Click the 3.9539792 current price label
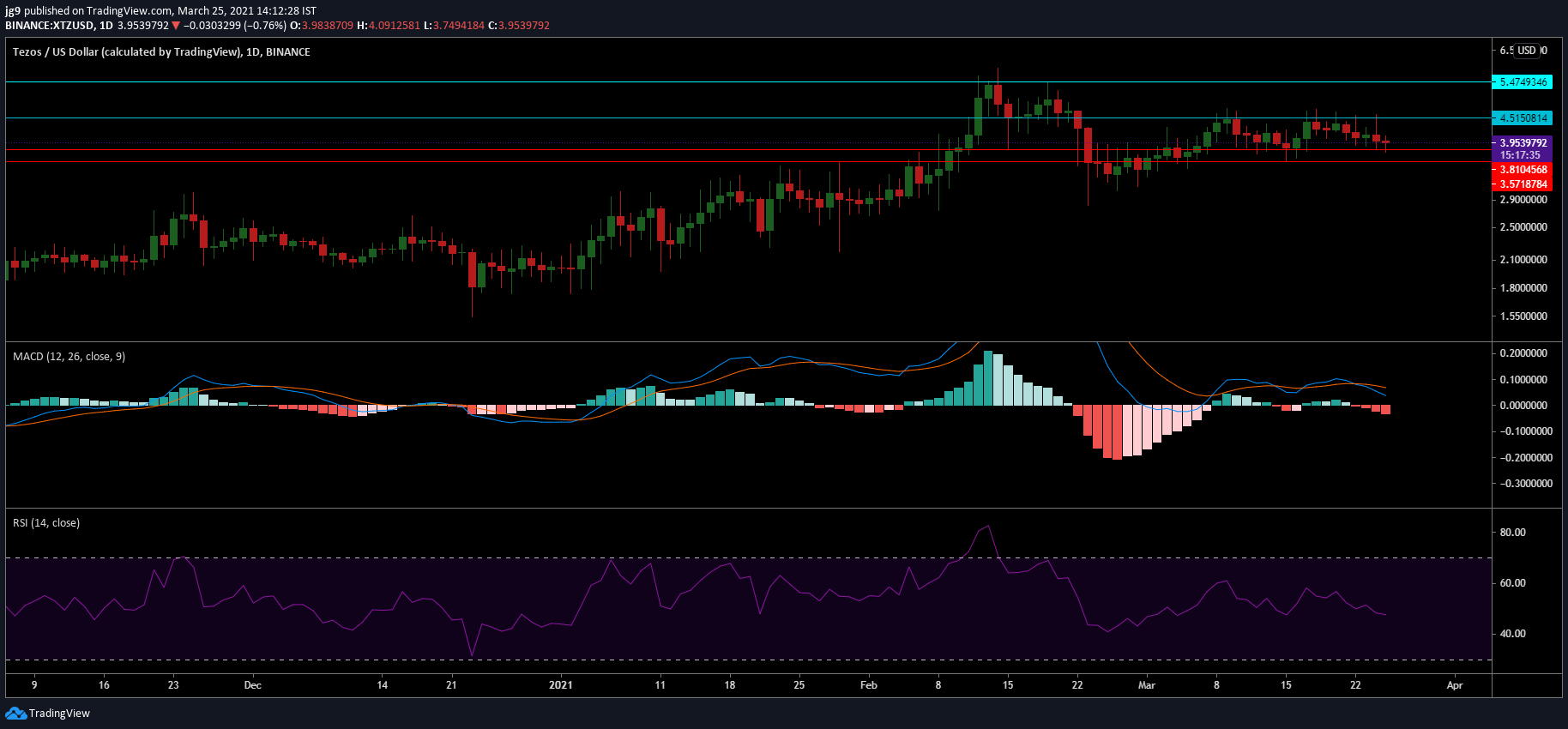The width and height of the screenshot is (1568, 729). pyautogui.click(x=1522, y=143)
